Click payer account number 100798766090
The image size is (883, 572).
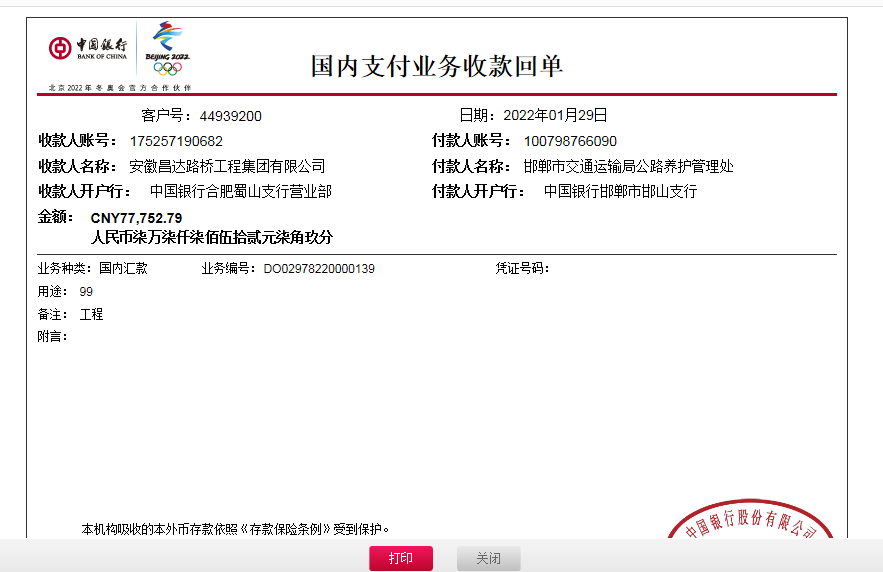570,141
